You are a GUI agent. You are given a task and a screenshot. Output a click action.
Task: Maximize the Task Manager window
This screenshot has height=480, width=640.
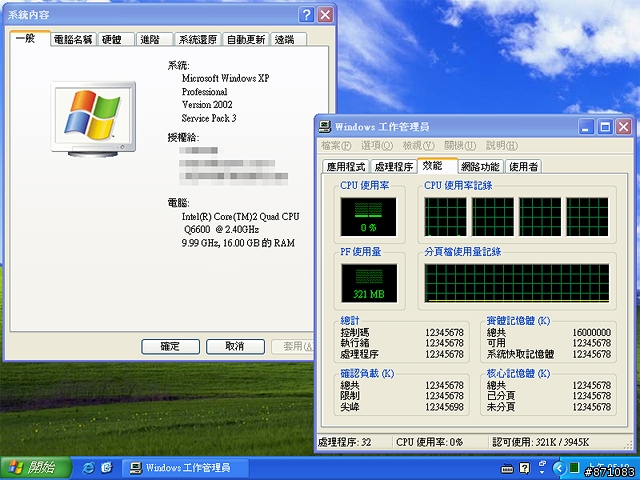(x=605, y=127)
